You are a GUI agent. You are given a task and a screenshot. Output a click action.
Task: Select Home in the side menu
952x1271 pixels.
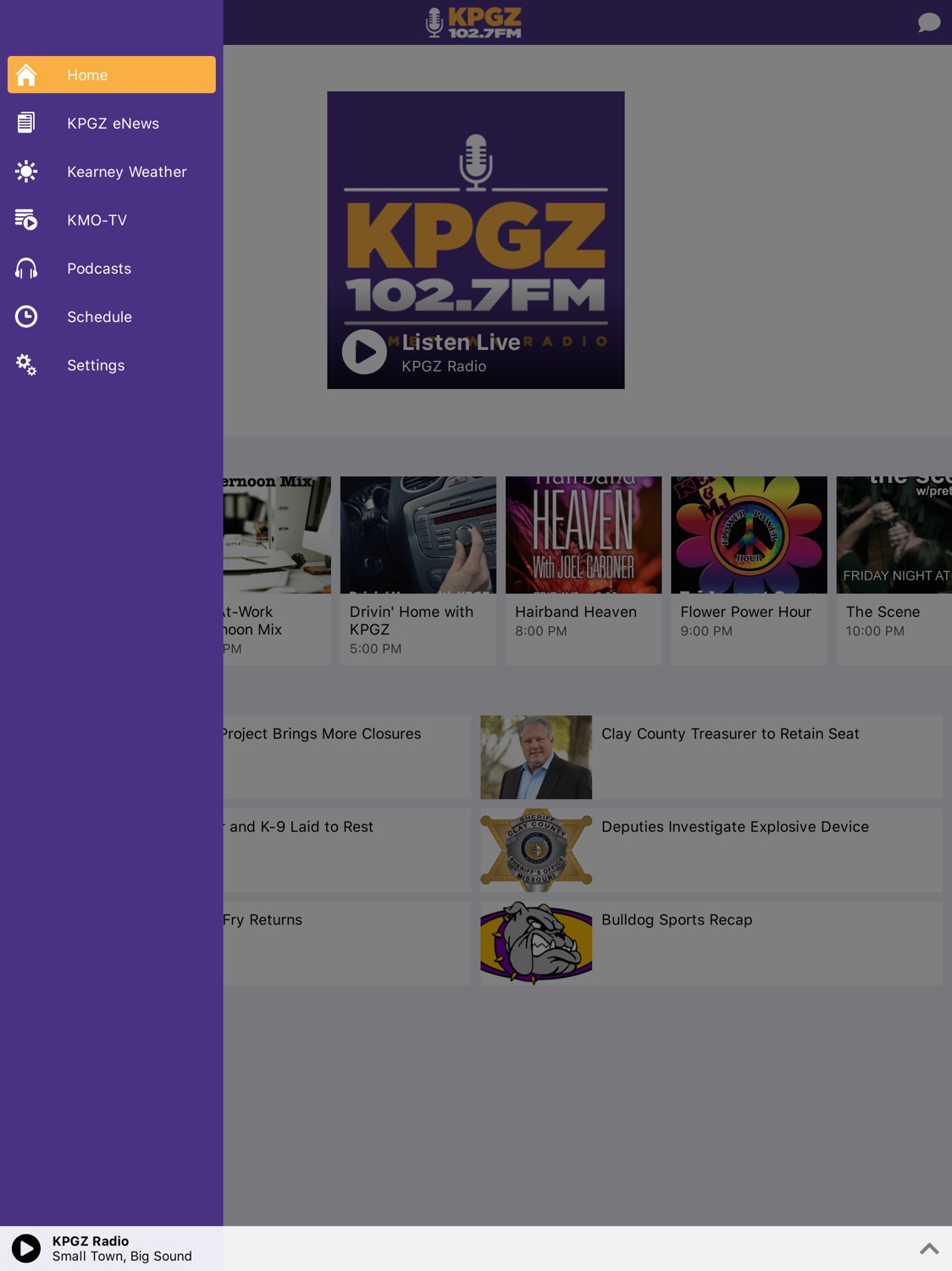click(112, 75)
